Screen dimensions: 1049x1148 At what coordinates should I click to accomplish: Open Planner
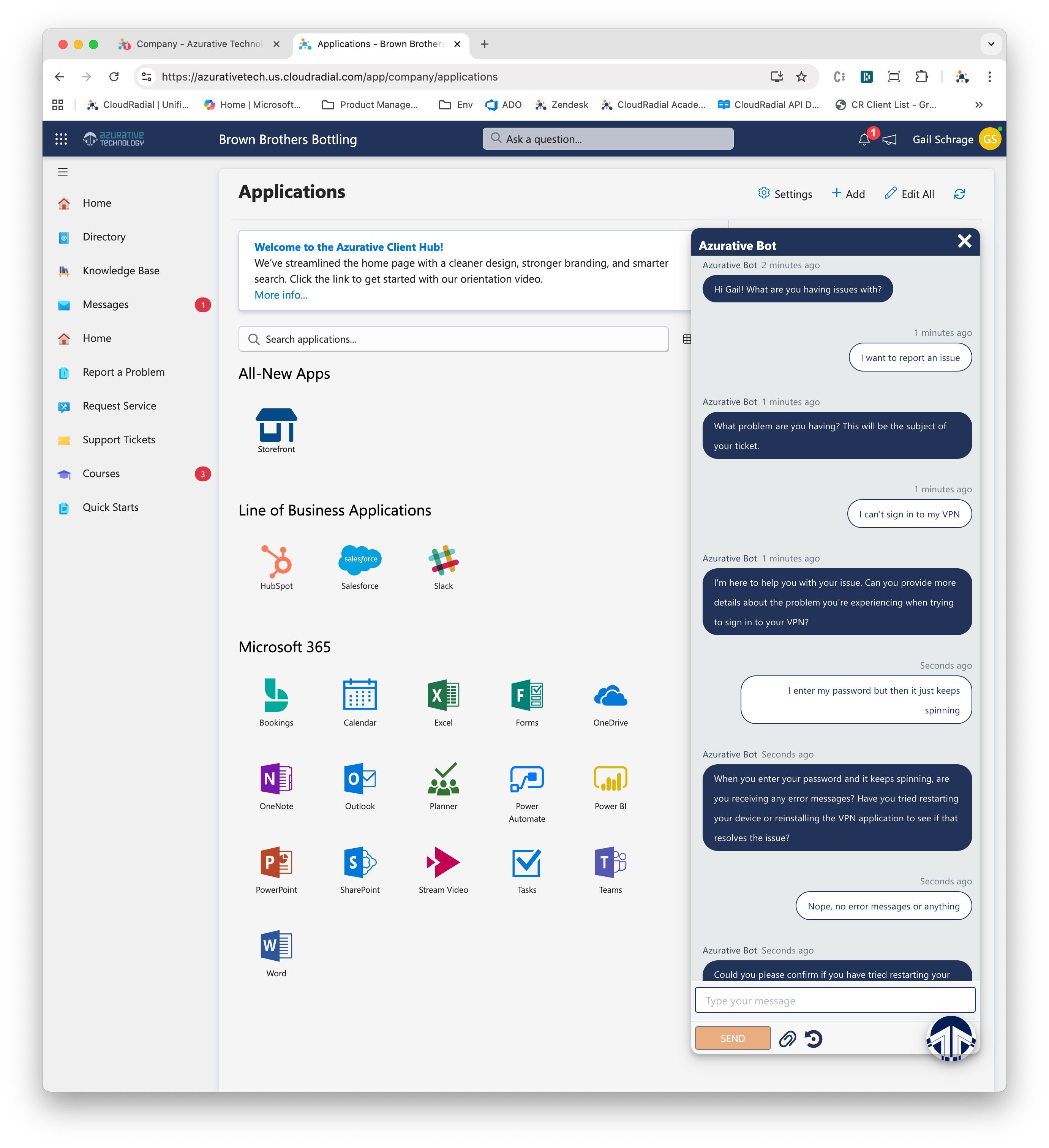tap(443, 786)
